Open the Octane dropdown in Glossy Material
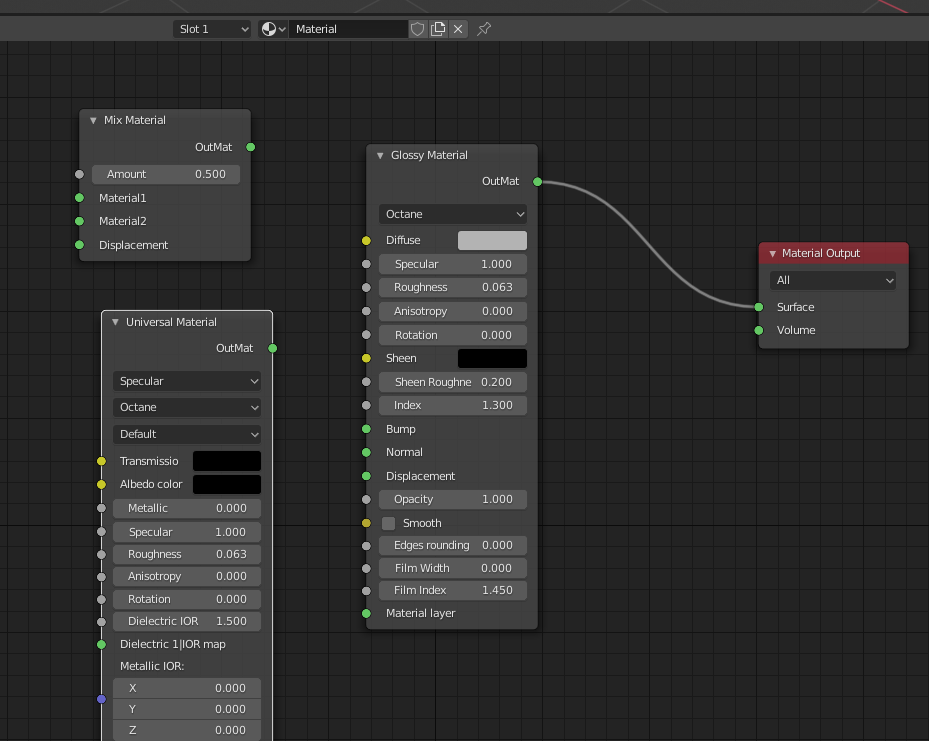 coord(453,214)
